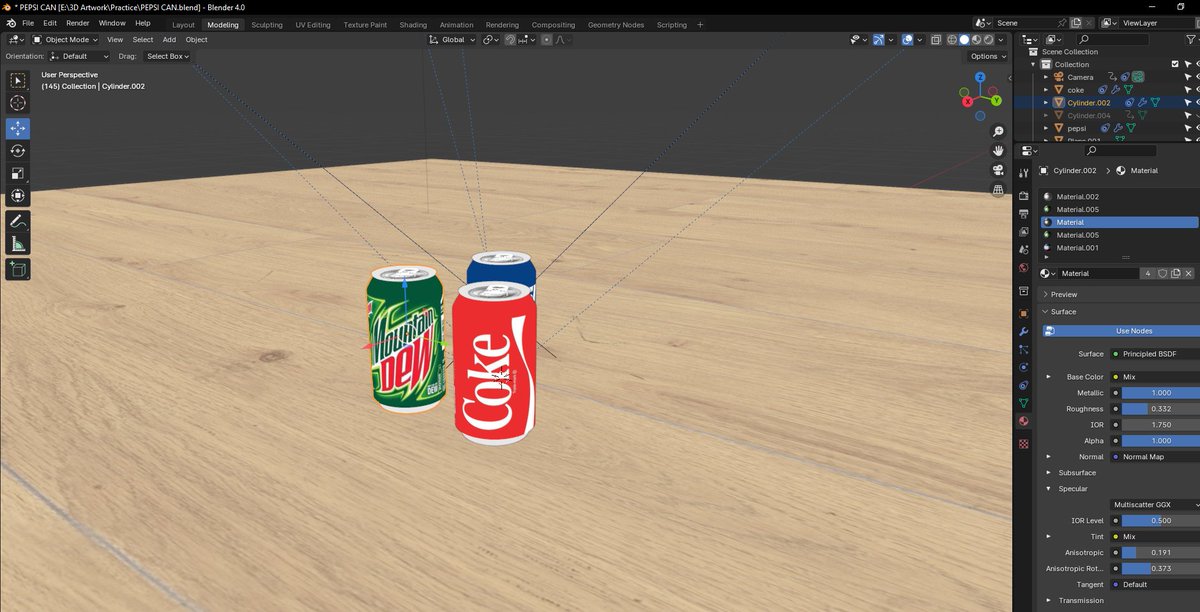
Task: Click the Blender logo menu icon
Action: (10, 23)
